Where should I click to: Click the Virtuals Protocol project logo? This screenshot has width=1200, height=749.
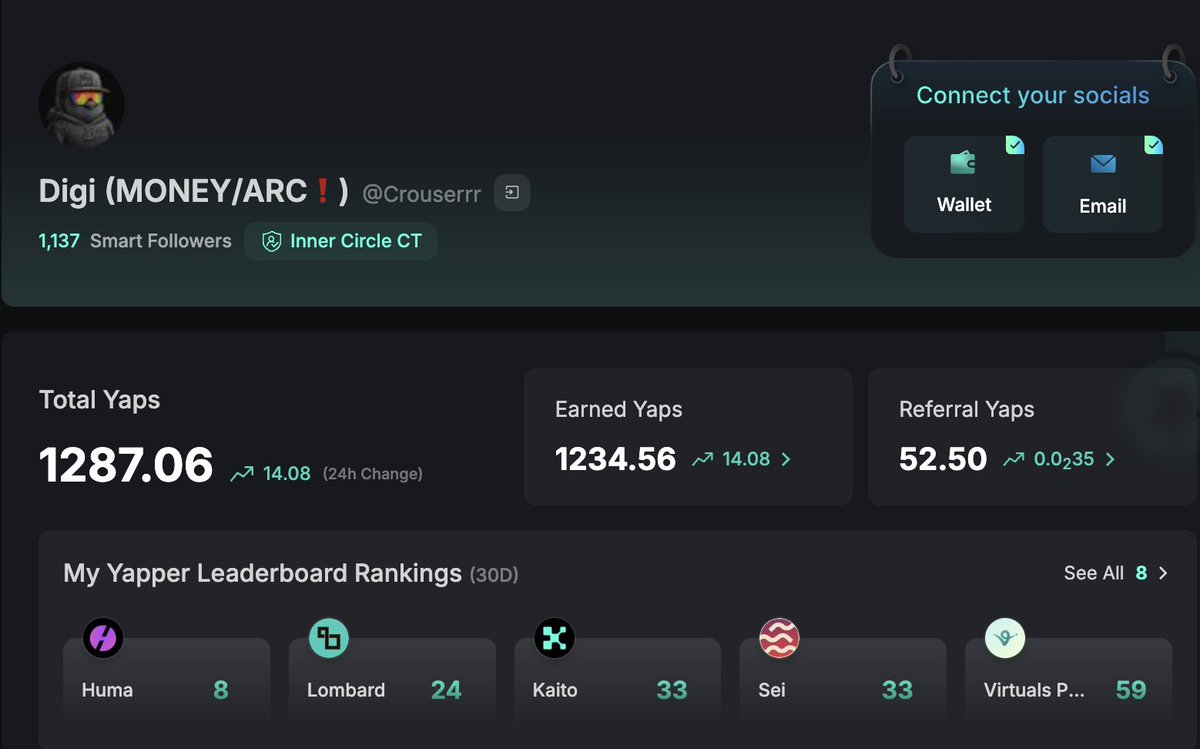click(x=1005, y=637)
